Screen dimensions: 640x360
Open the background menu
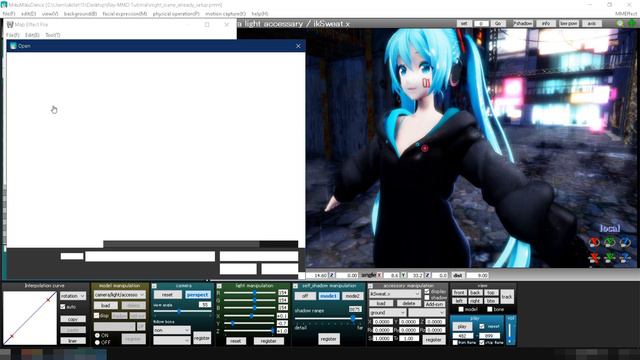tap(80, 14)
